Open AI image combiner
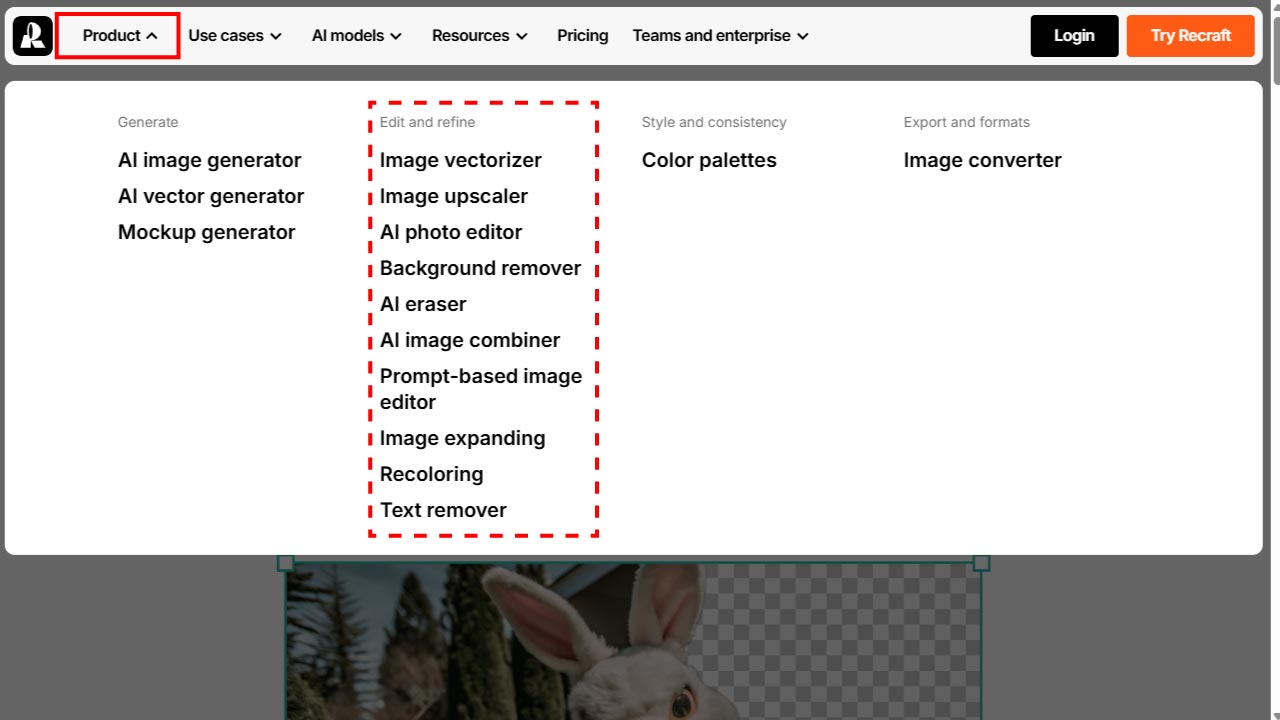The height and width of the screenshot is (720, 1280). pyautogui.click(x=469, y=340)
